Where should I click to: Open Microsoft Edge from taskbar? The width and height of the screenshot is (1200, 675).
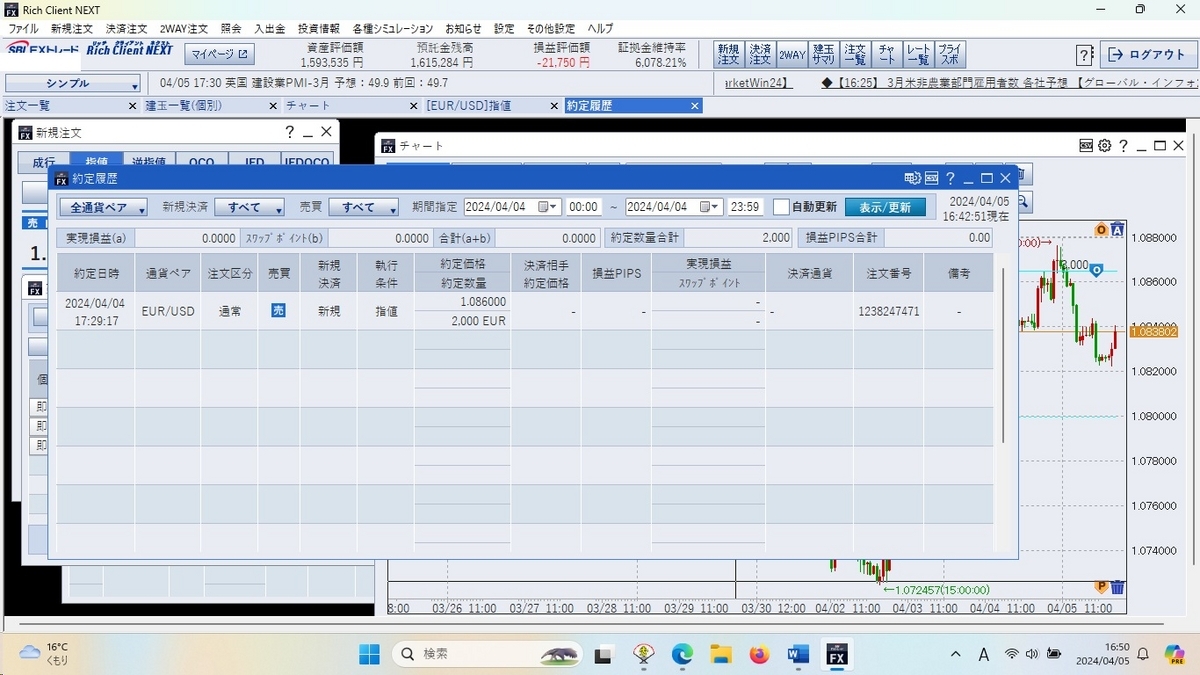coord(682,655)
